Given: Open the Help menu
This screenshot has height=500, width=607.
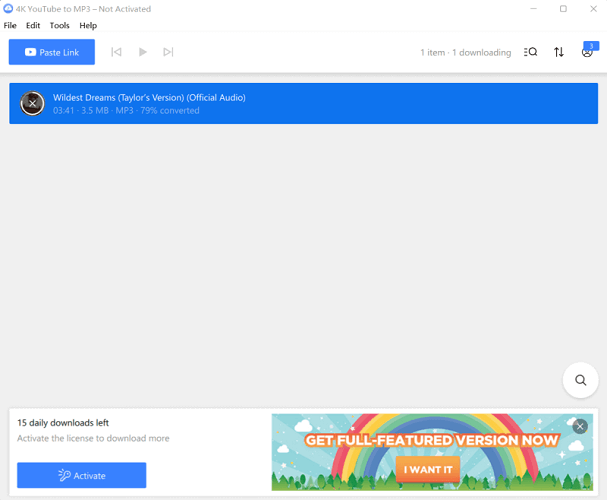Looking at the screenshot, I should (88, 26).
